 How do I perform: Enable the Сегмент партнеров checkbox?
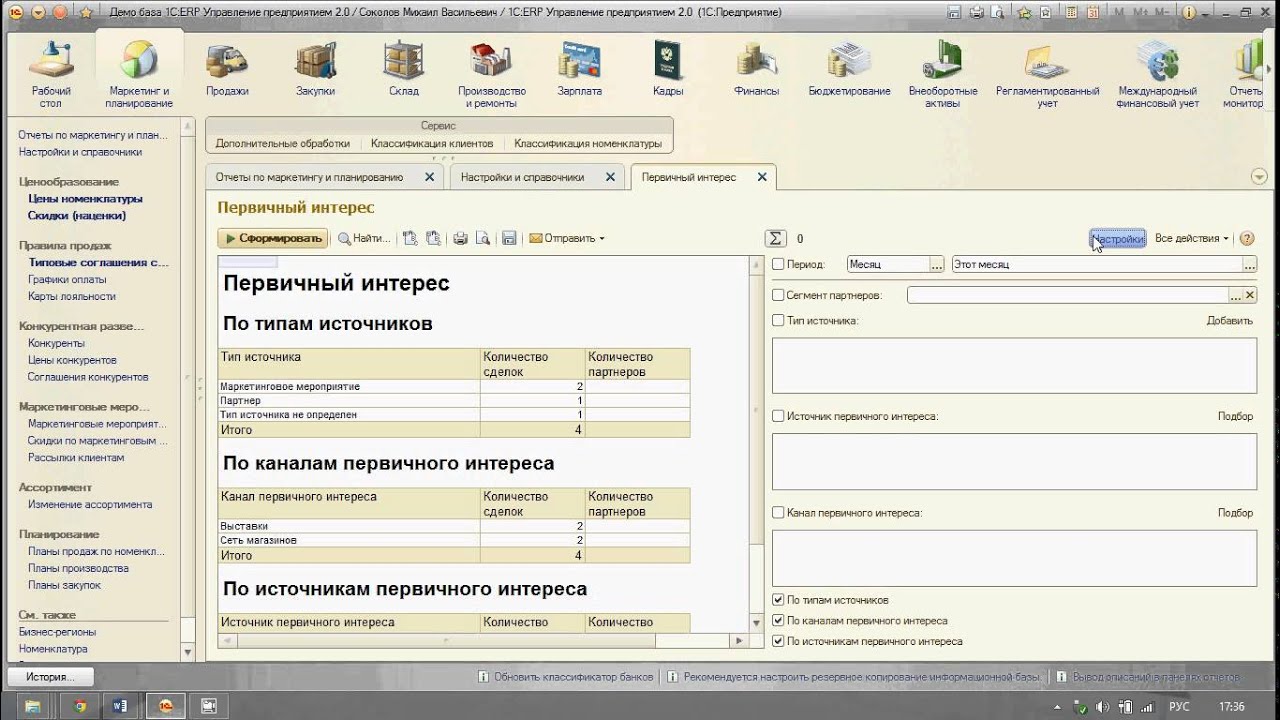coord(778,295)
